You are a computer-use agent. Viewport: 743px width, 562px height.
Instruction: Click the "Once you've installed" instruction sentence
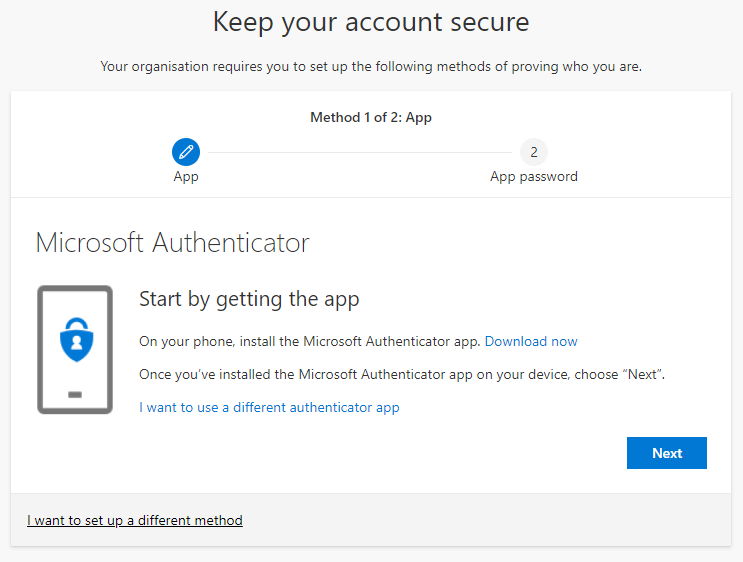[402, 374]
